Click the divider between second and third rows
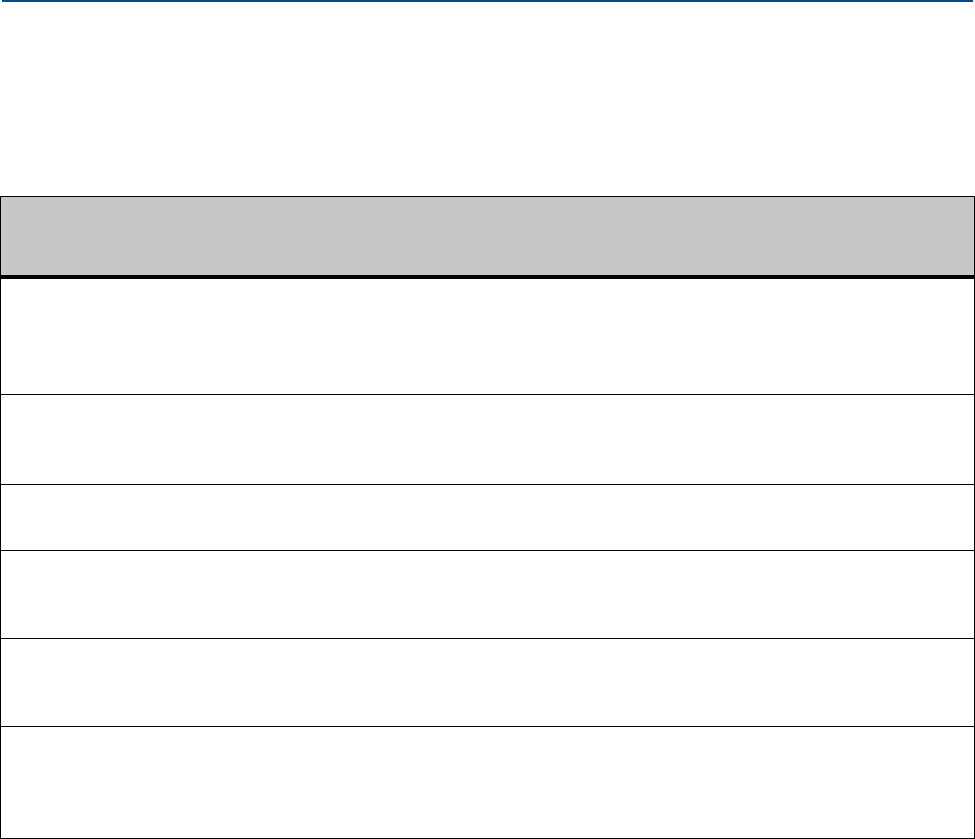 point(487,485)
